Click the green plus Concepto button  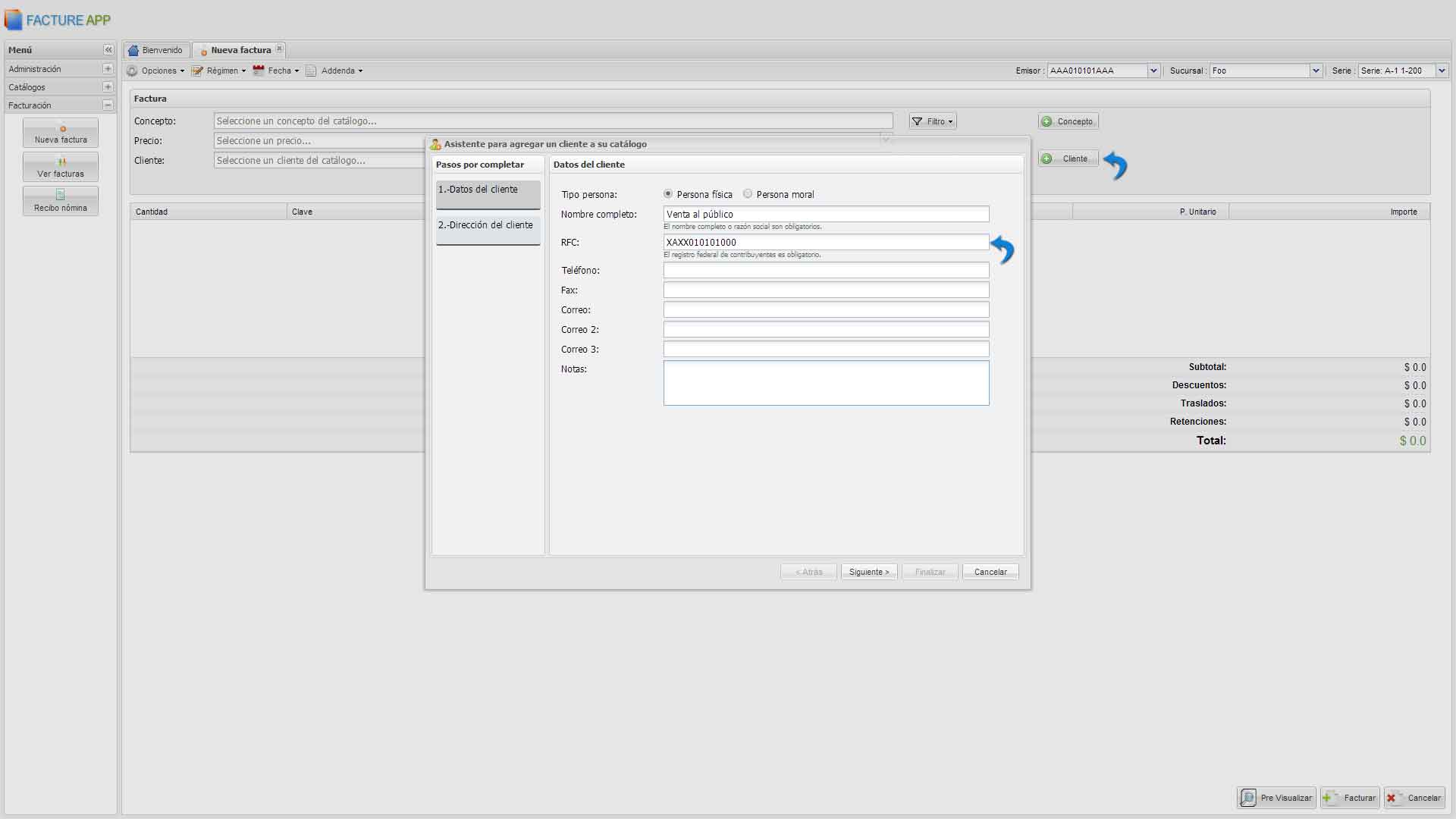point(1068,121)
